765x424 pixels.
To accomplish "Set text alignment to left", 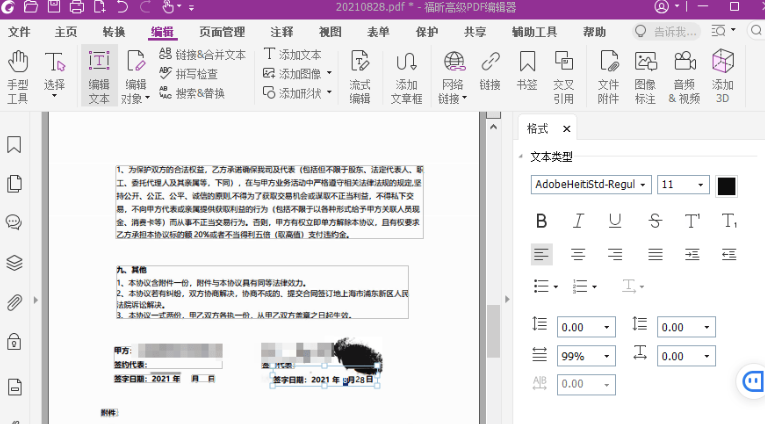I will [x=542, y=254].
